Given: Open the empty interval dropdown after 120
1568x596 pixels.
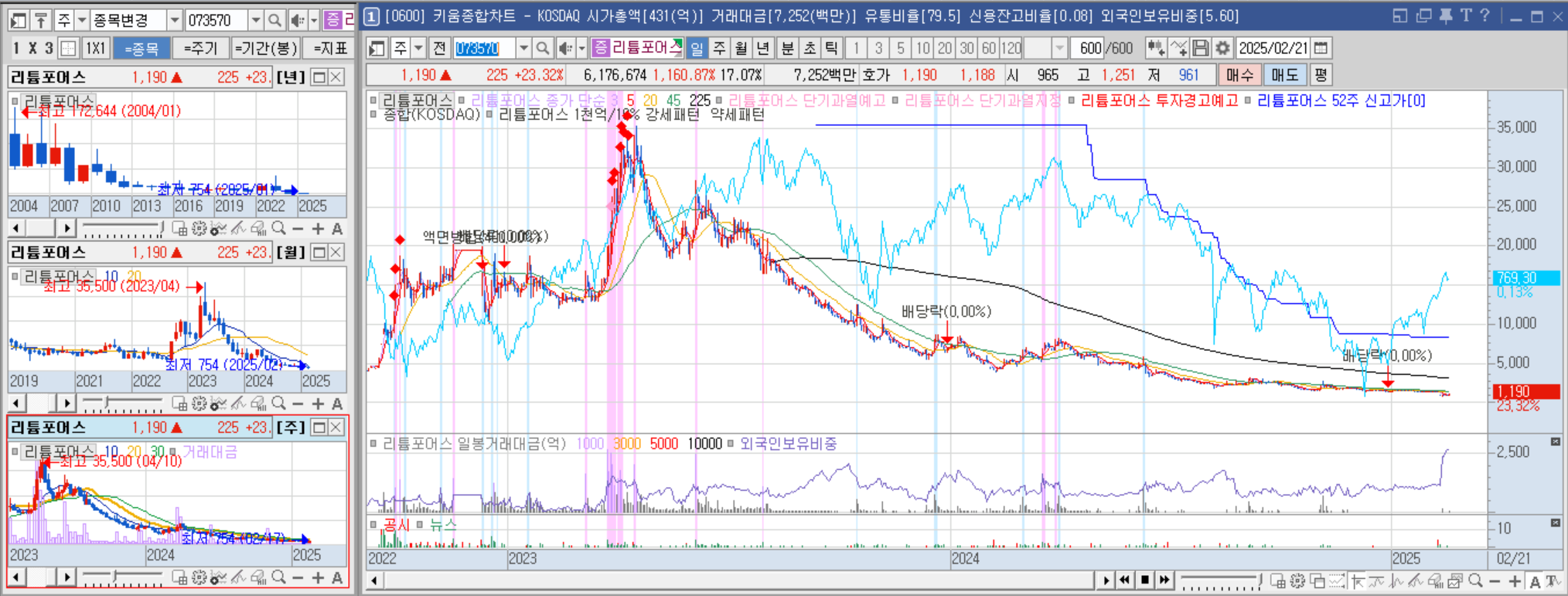Looking at the screenshot, I should (x=1059, y=48).
